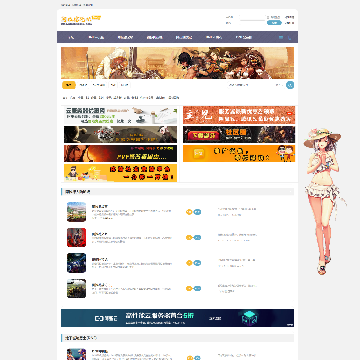360x360 pixels.
Task: Open the forum with the dark blue sci-fi icon
Action: tap(76, 263)
